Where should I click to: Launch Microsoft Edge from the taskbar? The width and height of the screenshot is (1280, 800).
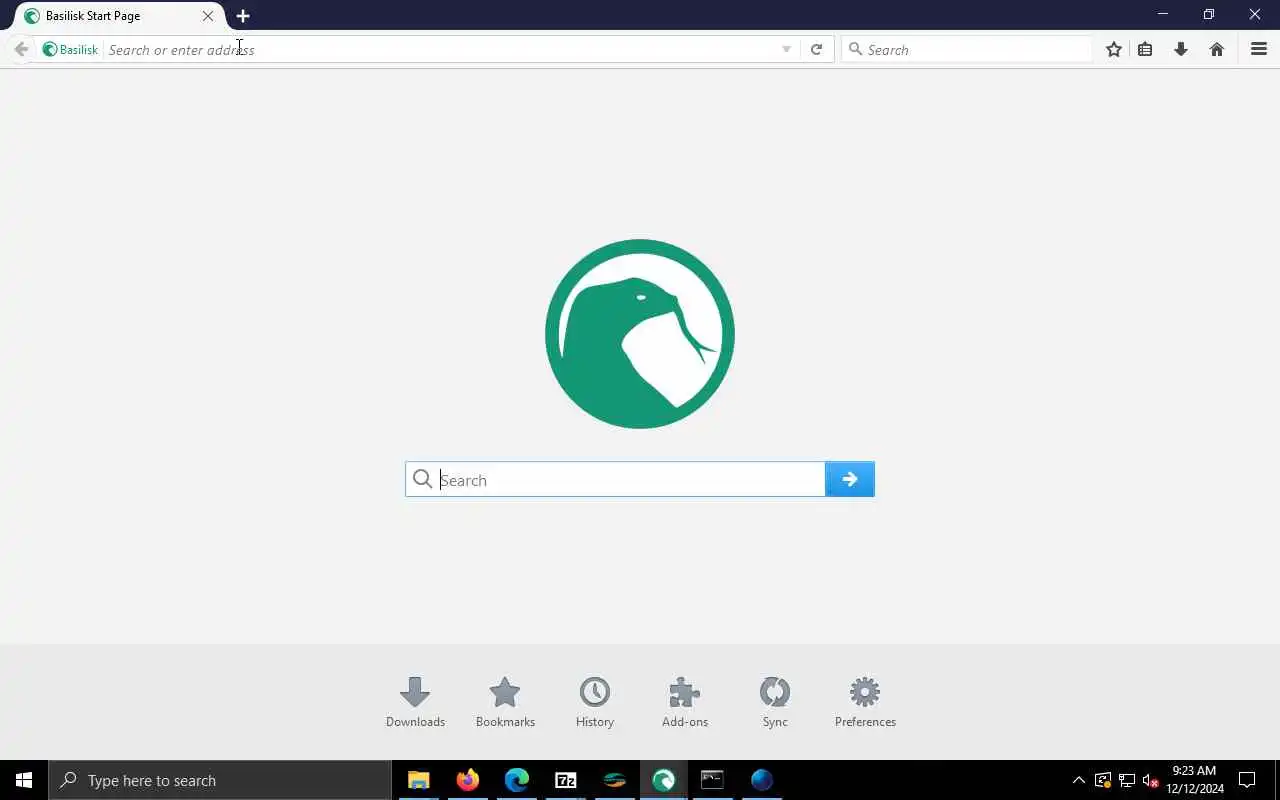pos(516,780)
